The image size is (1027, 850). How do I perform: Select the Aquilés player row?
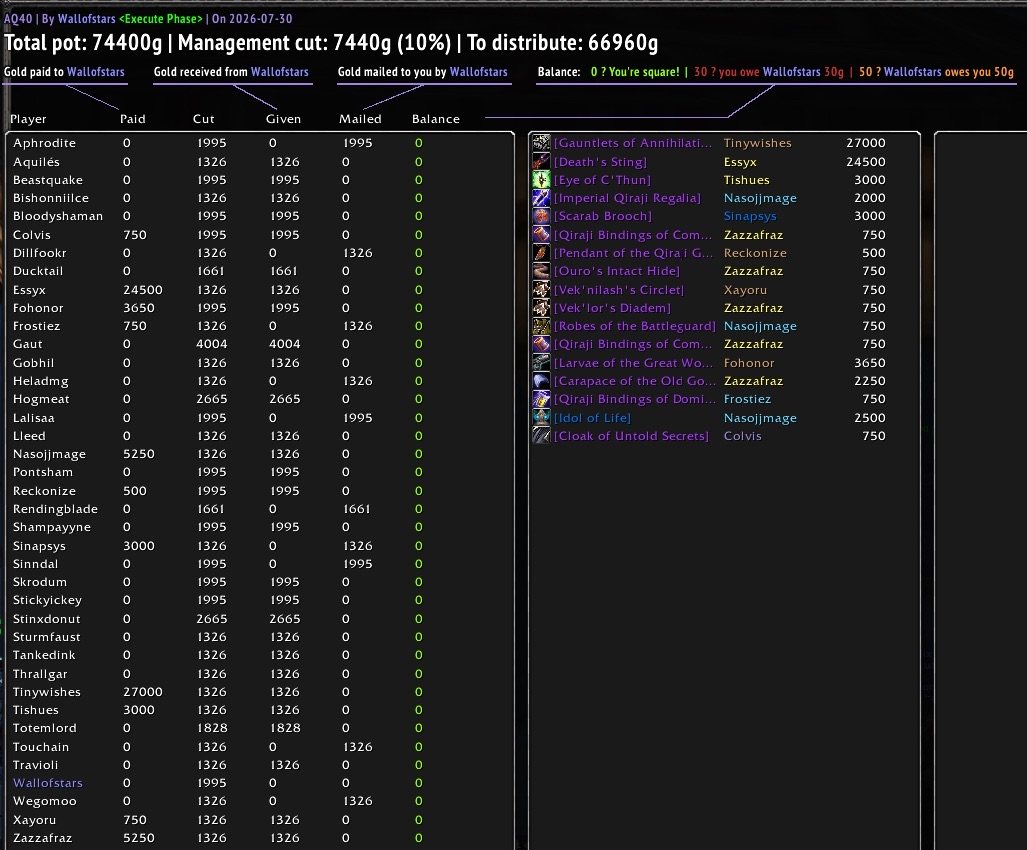click(260, 162)
